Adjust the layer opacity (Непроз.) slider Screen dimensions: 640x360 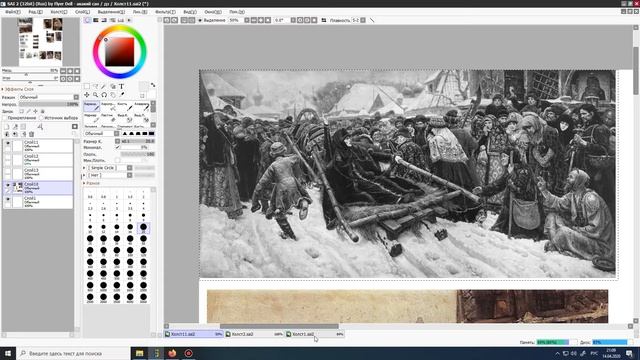pos(49,104)
